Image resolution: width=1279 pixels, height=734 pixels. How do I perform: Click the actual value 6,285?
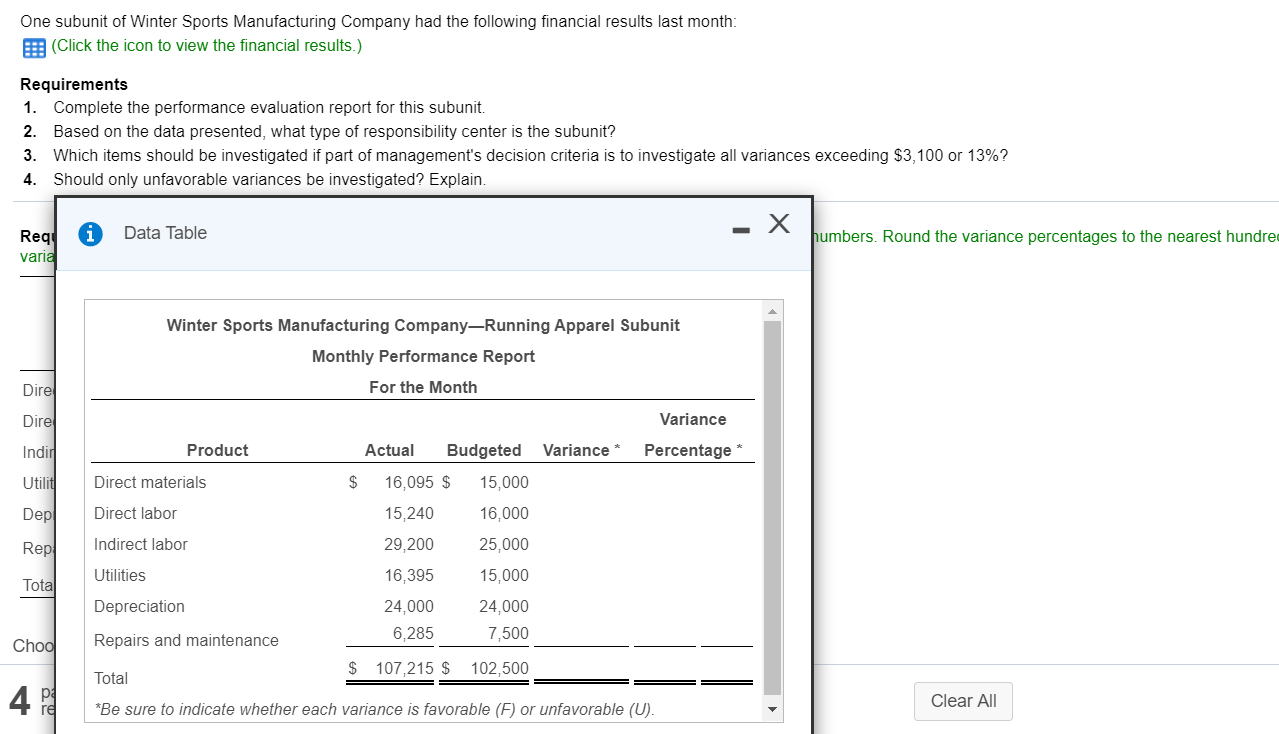click(x=413, y=633)
